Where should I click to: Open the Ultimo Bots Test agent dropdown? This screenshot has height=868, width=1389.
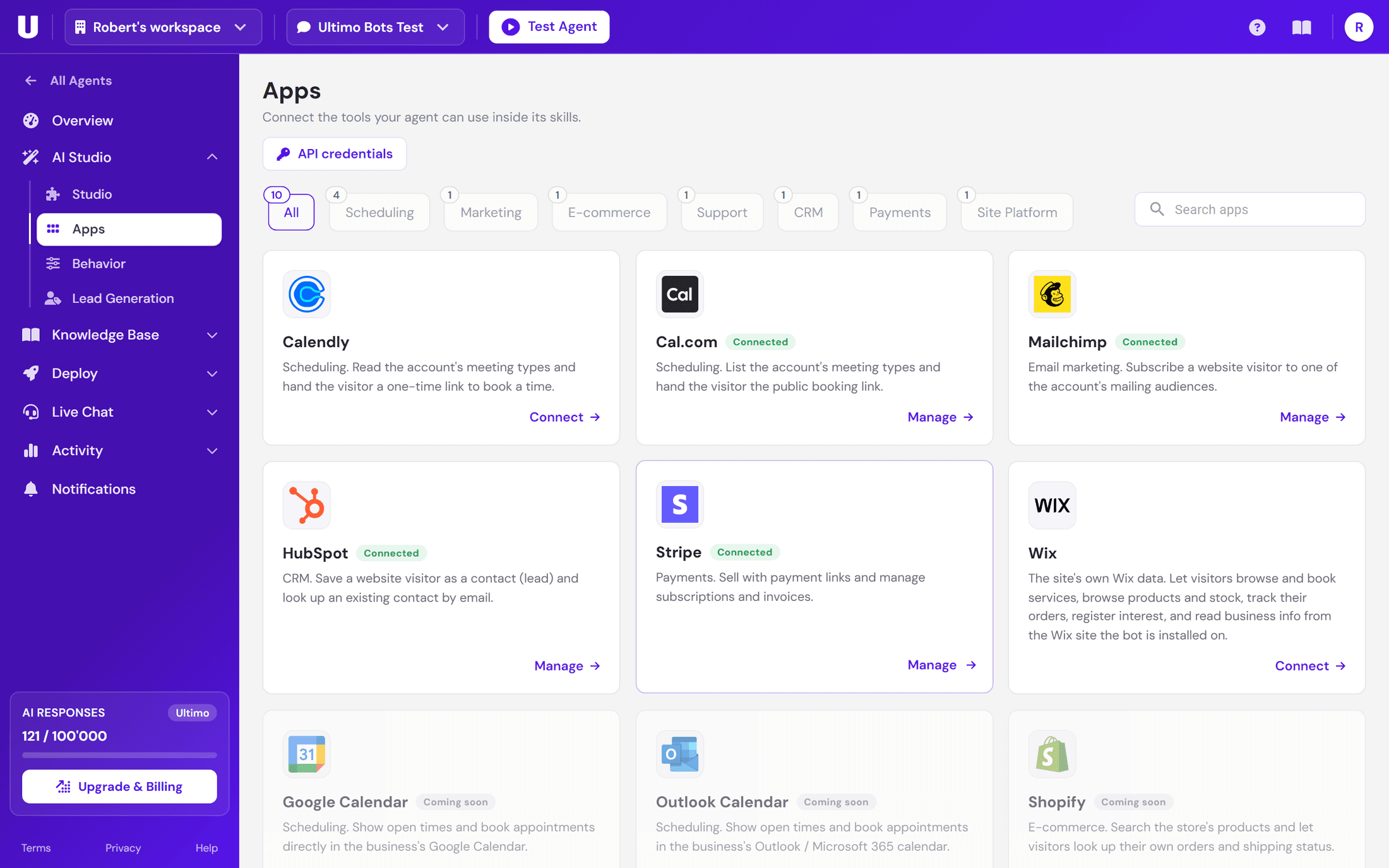pos(376,27)
